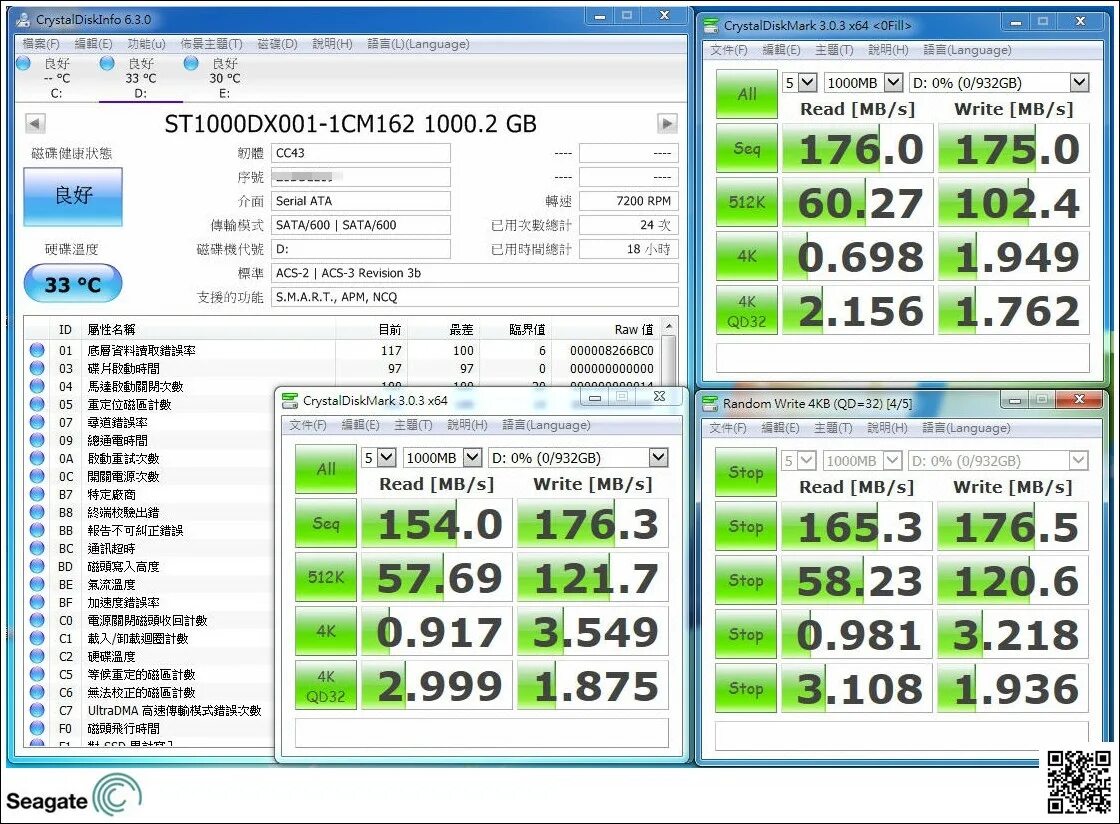The image size is (1120, 824).
Task: Open 磁碟(D) menu in CrystalDiskInfo
Action: [277, 44]
